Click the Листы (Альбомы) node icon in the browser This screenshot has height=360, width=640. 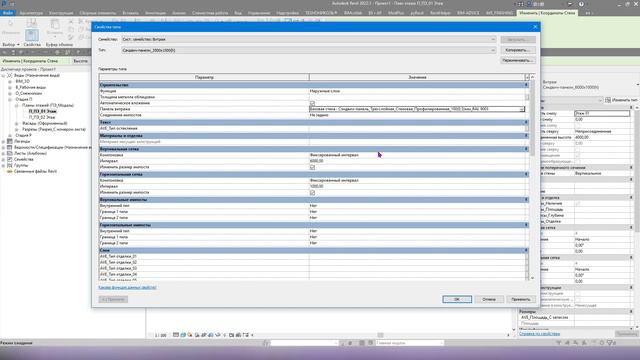pyautogui.click(x=10, y=153)
